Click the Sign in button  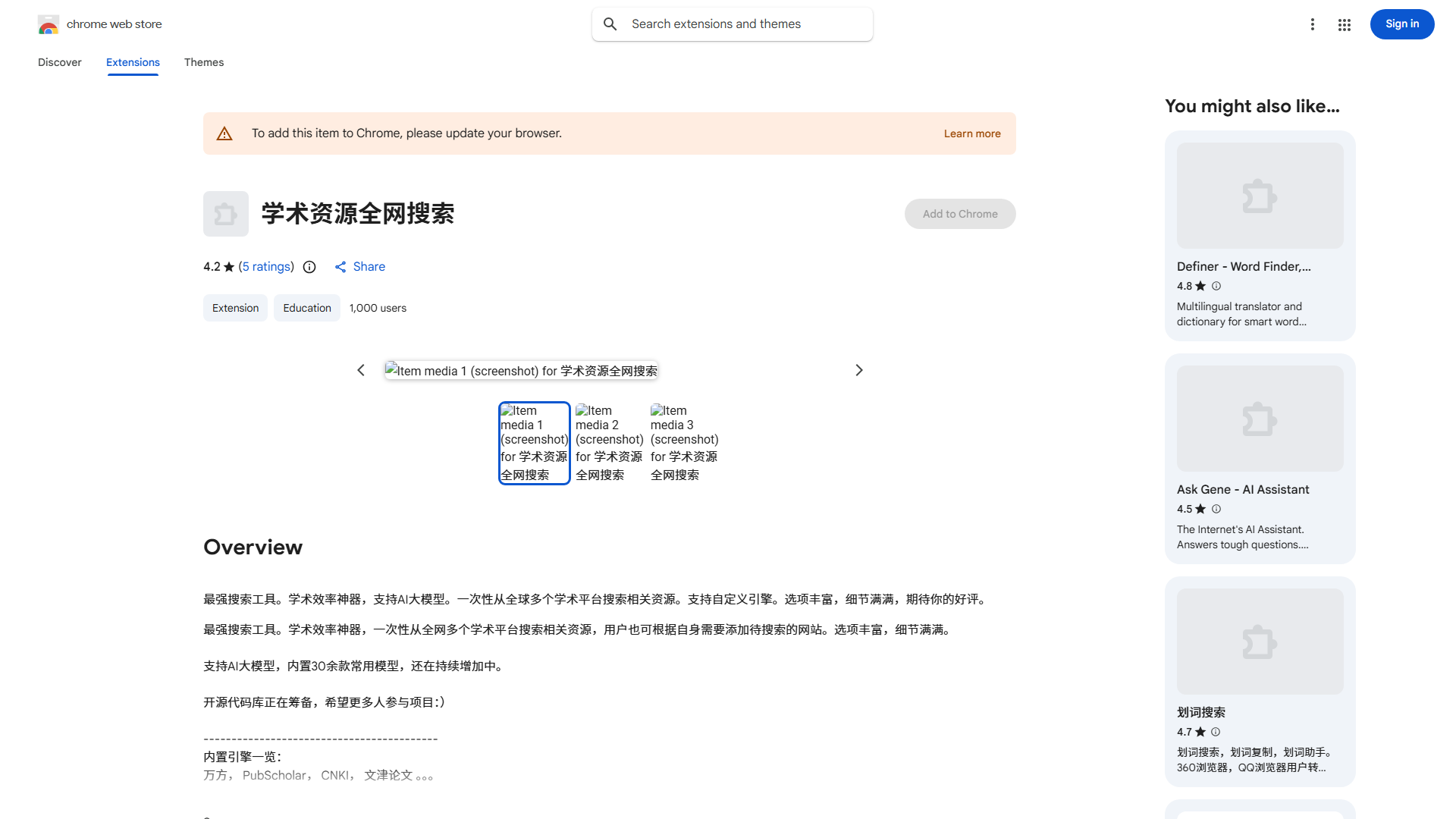[x=1401, y=24]
